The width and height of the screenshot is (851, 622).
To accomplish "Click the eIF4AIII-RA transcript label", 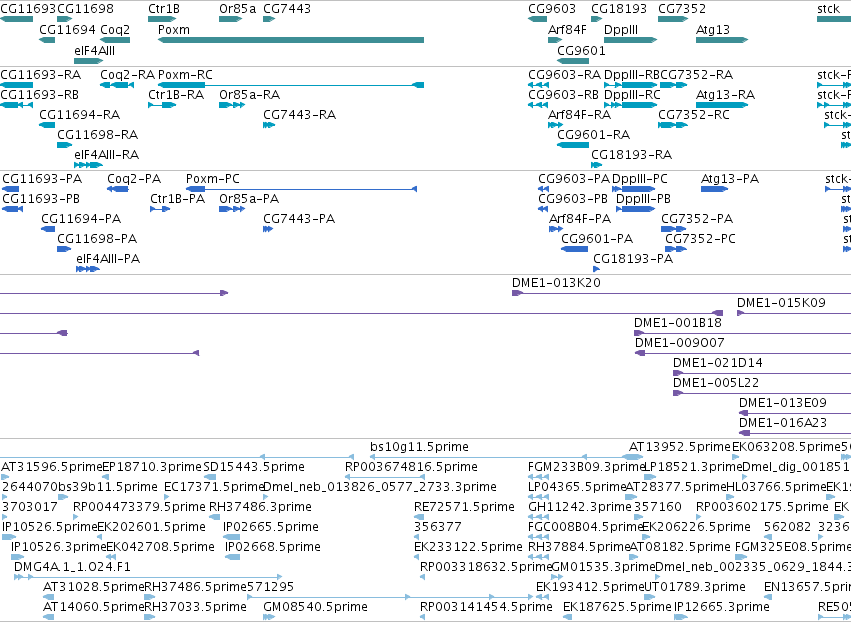I will [106, 155].
